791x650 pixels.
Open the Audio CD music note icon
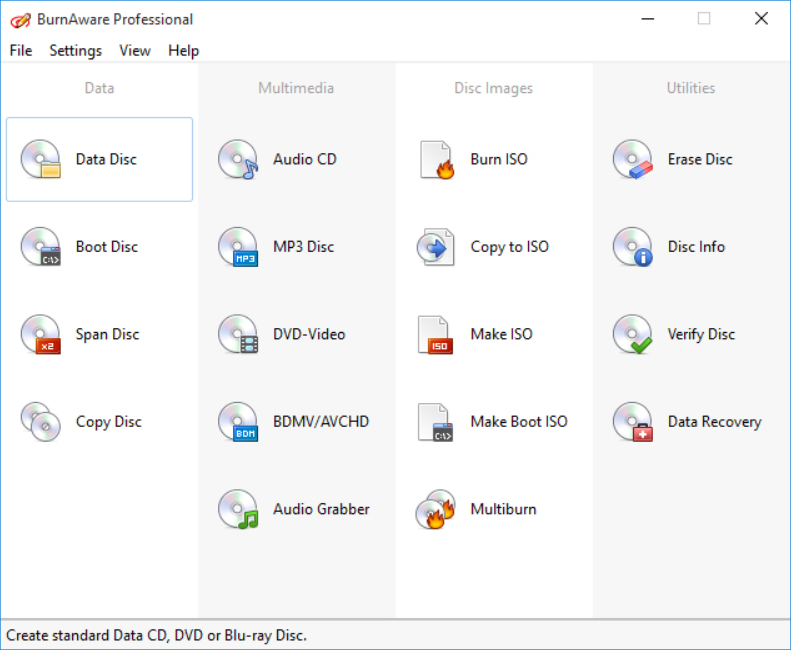tap(238, 159)
